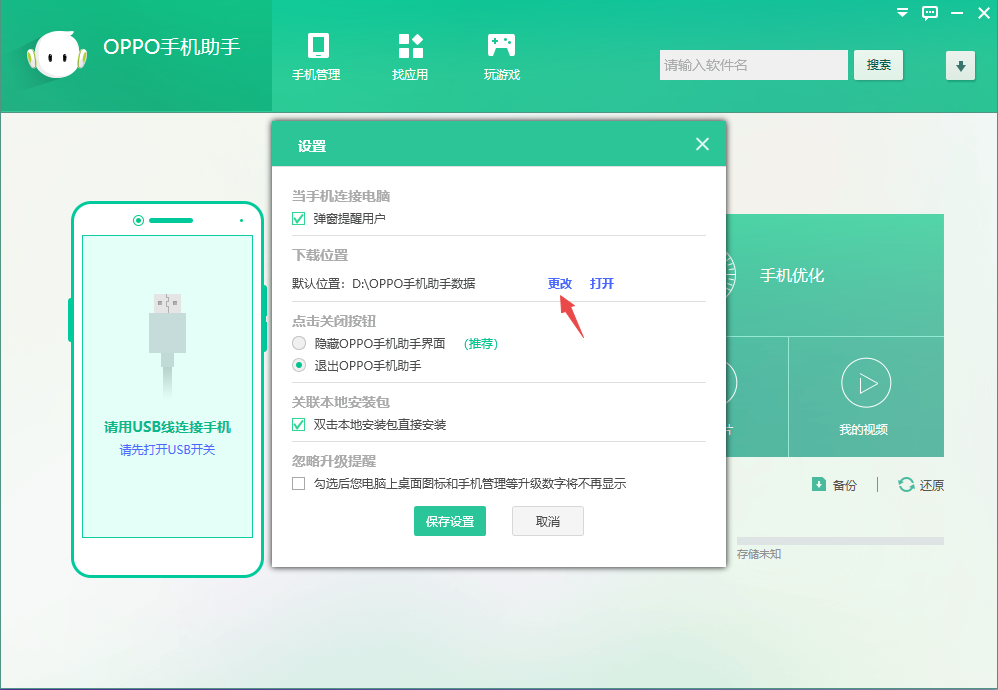998x690 pixels.
Task: Click the skin-change triangle icon in titlebar
Action: [x=901, y=13]
